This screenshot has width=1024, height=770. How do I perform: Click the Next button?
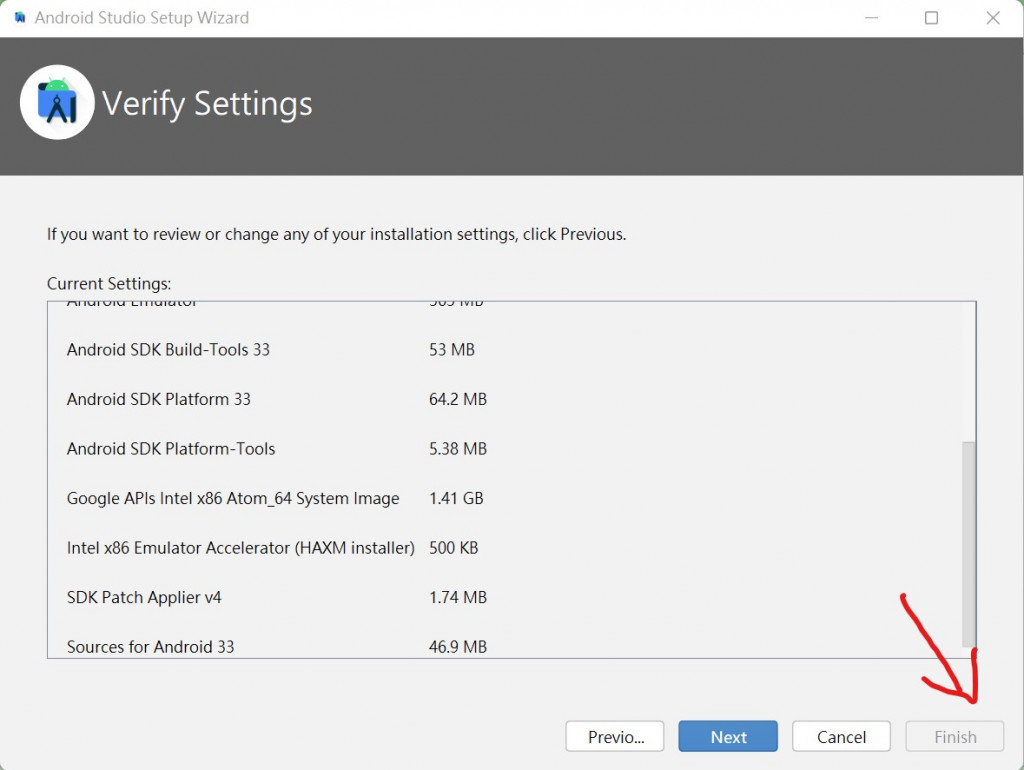click(x=728, y=737)
